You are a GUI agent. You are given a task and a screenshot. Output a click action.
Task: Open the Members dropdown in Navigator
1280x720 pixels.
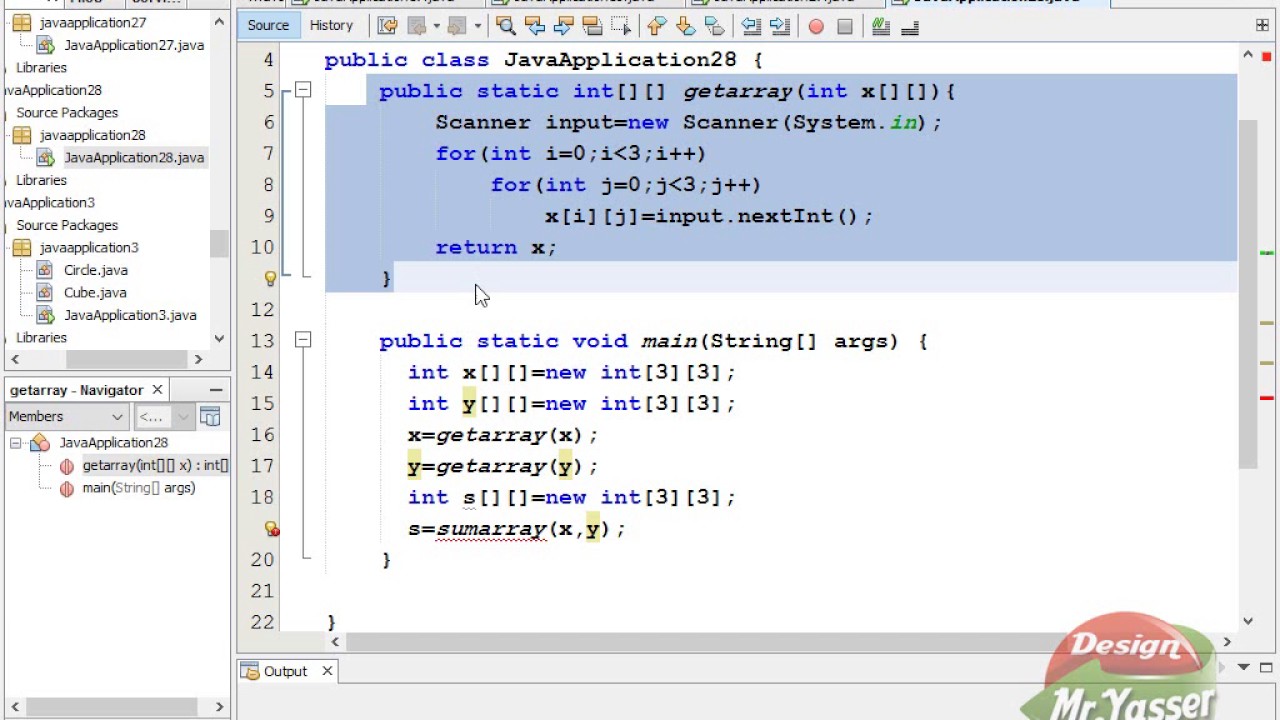click(66, 416)
